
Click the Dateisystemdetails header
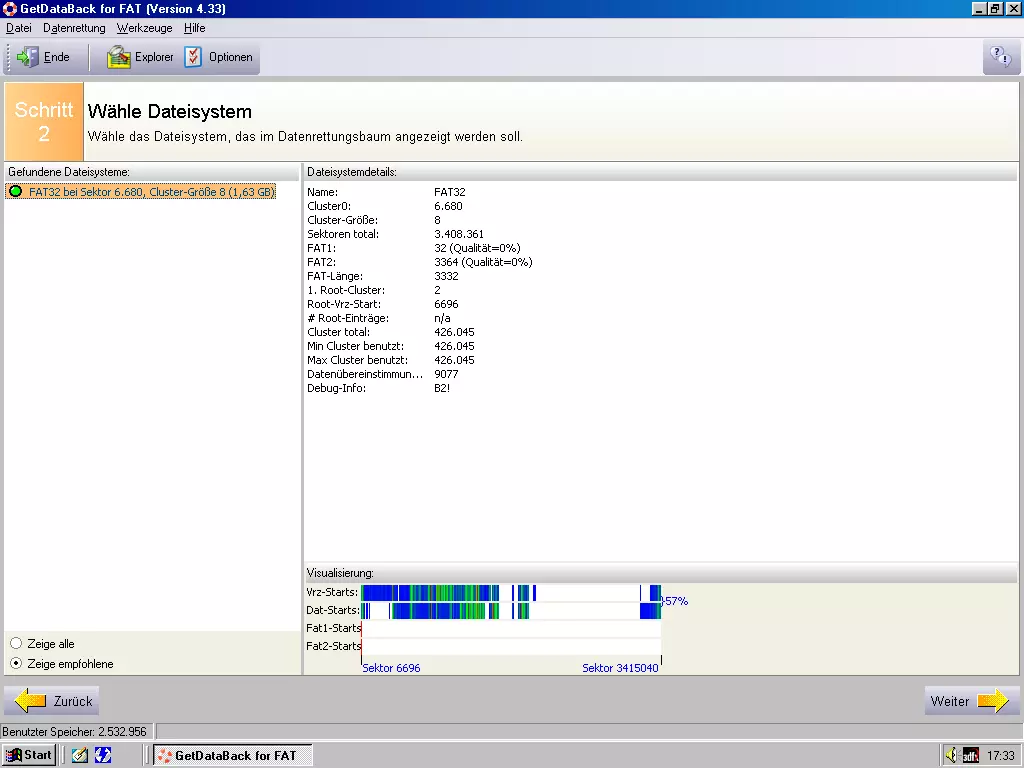click(352, 172)
